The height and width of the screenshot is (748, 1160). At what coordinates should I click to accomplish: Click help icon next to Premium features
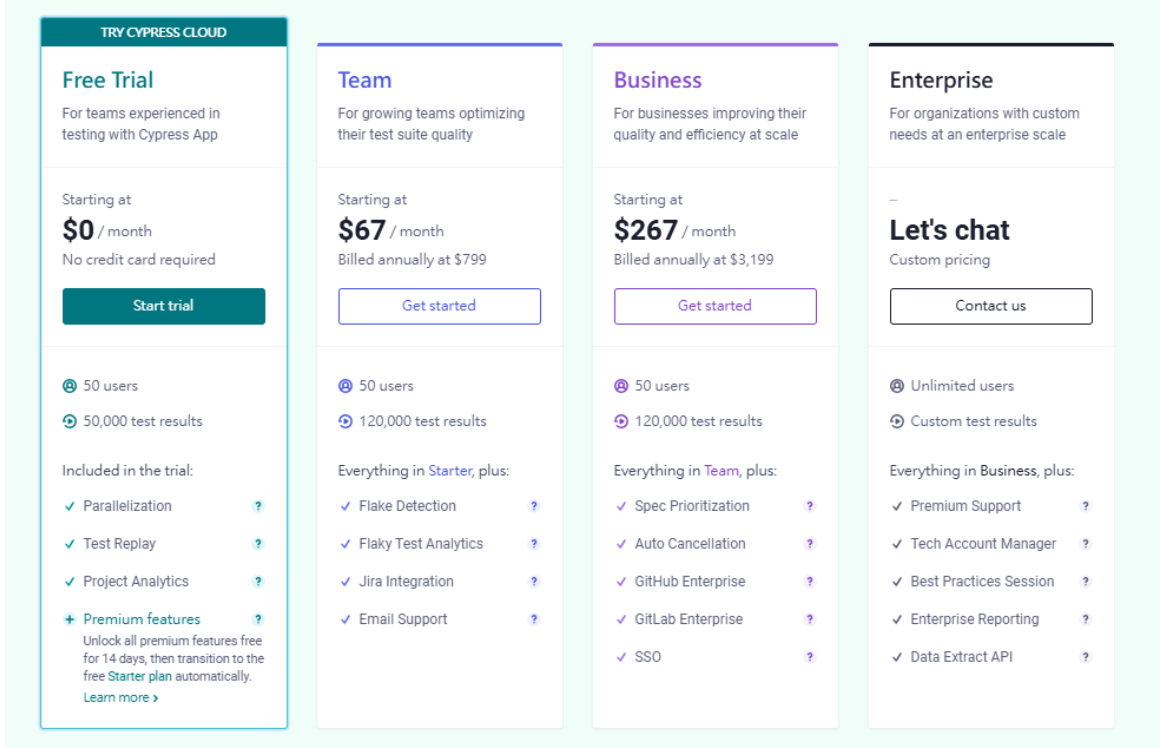pos(258,619)
